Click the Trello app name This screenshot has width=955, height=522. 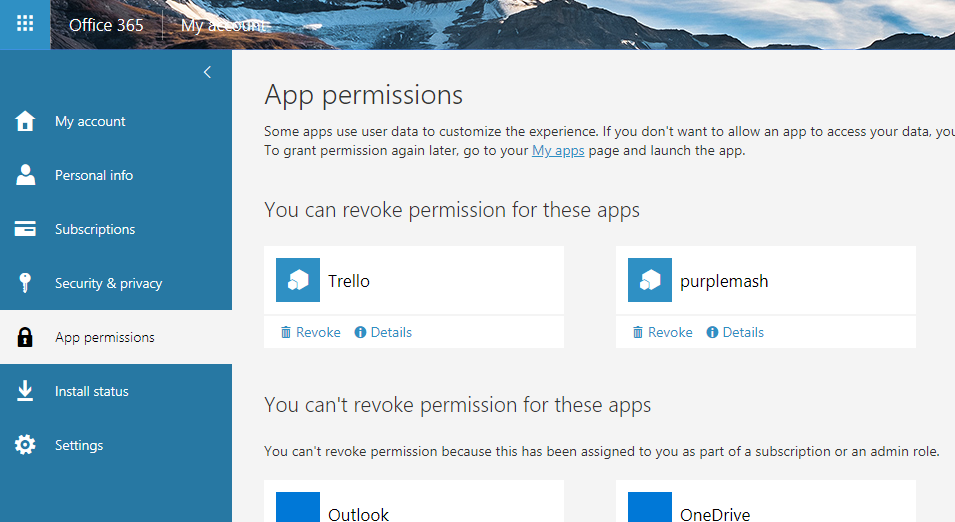(x=349, y=281)
